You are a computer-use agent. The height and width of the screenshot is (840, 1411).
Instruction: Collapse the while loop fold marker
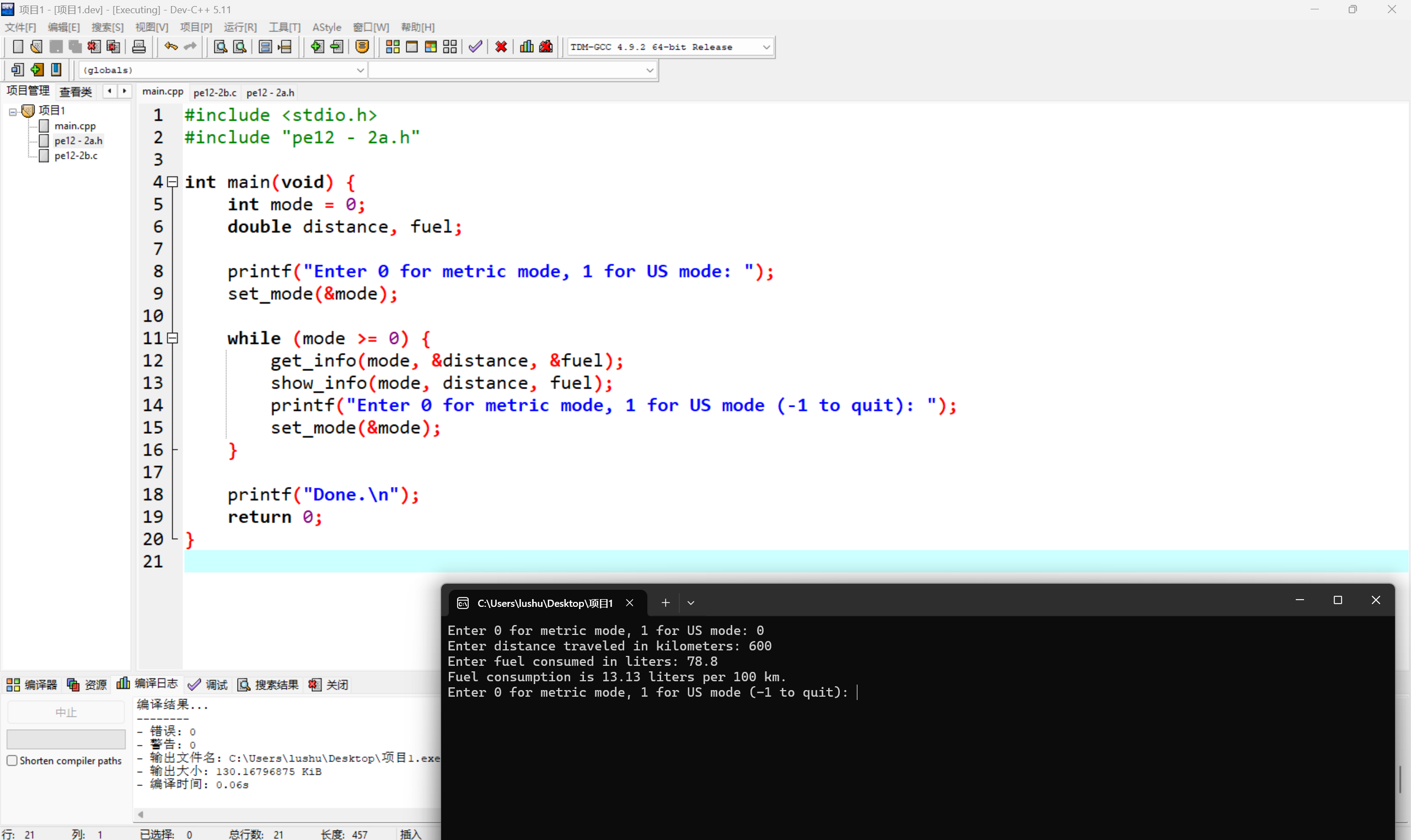[173, 338]
